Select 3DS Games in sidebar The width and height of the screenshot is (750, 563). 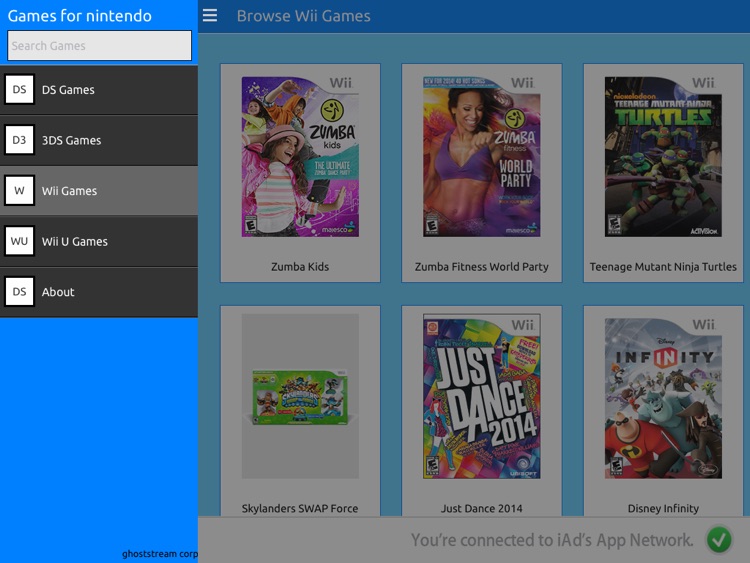99,140
